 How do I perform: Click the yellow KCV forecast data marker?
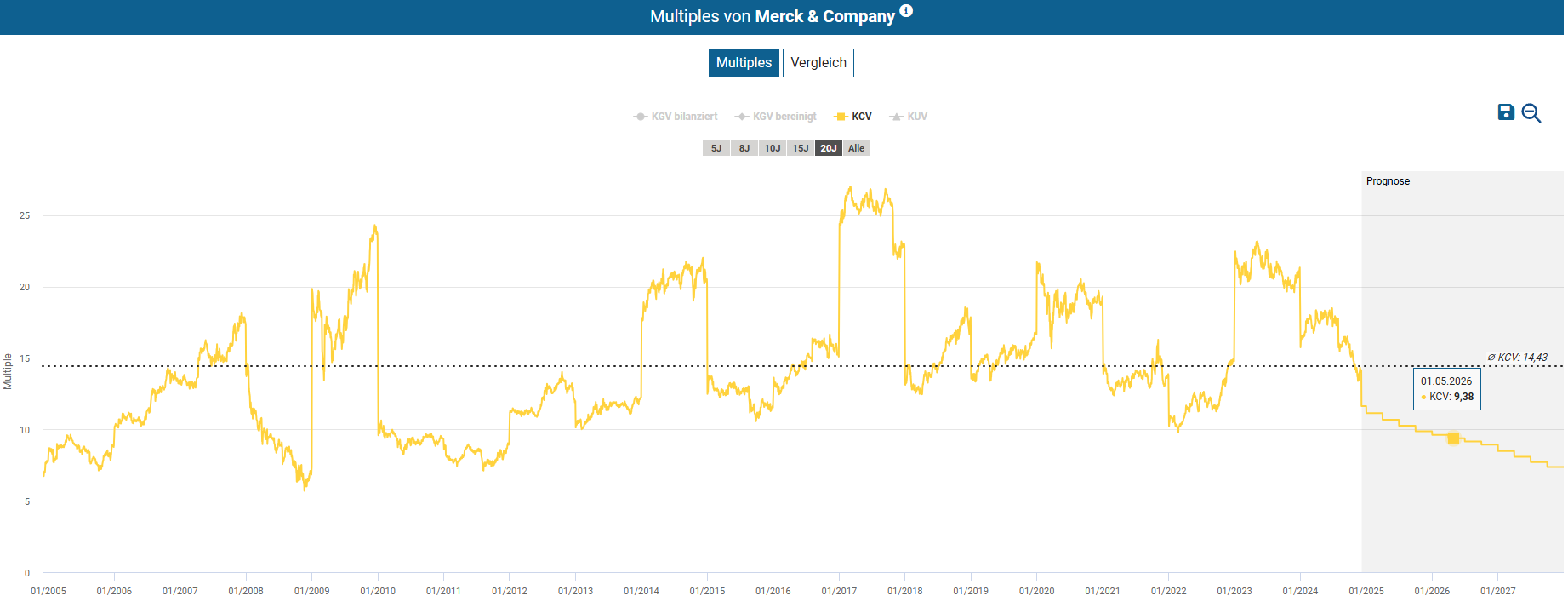1453,438
